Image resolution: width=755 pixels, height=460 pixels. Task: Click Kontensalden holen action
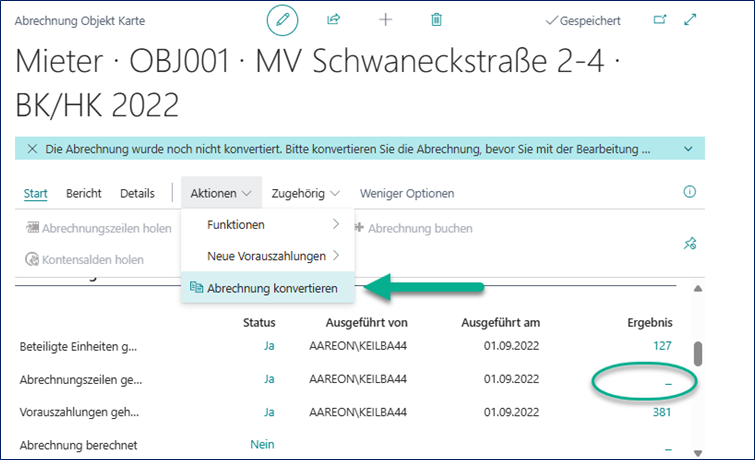(84, 260)
